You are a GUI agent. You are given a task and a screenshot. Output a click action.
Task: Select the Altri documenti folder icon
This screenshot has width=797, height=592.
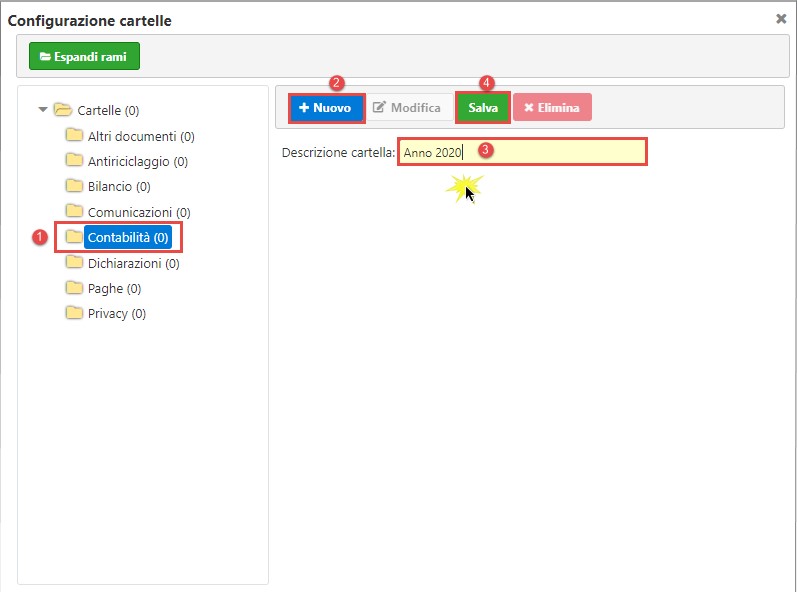(74, 135)
